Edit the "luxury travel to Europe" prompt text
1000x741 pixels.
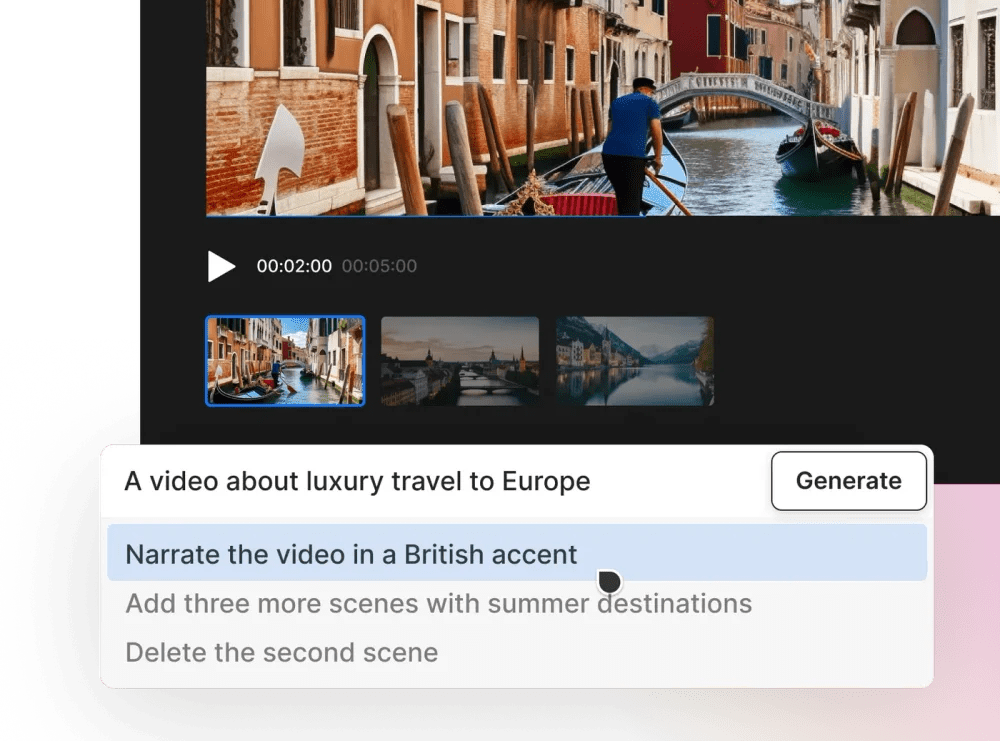coord(355,481)
